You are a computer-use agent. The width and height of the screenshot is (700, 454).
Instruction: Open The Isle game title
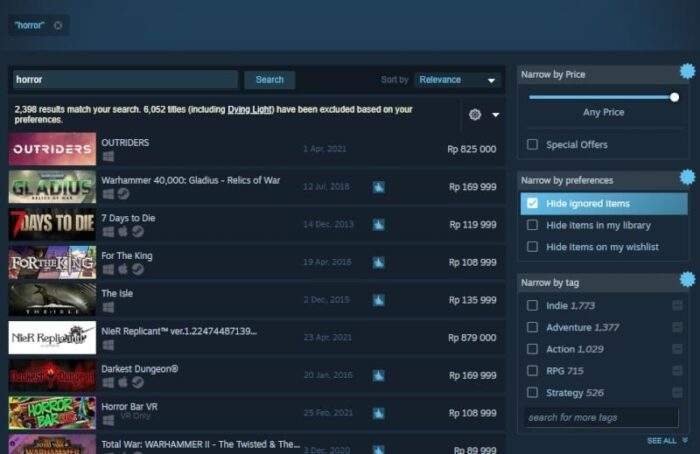point(117,293)
